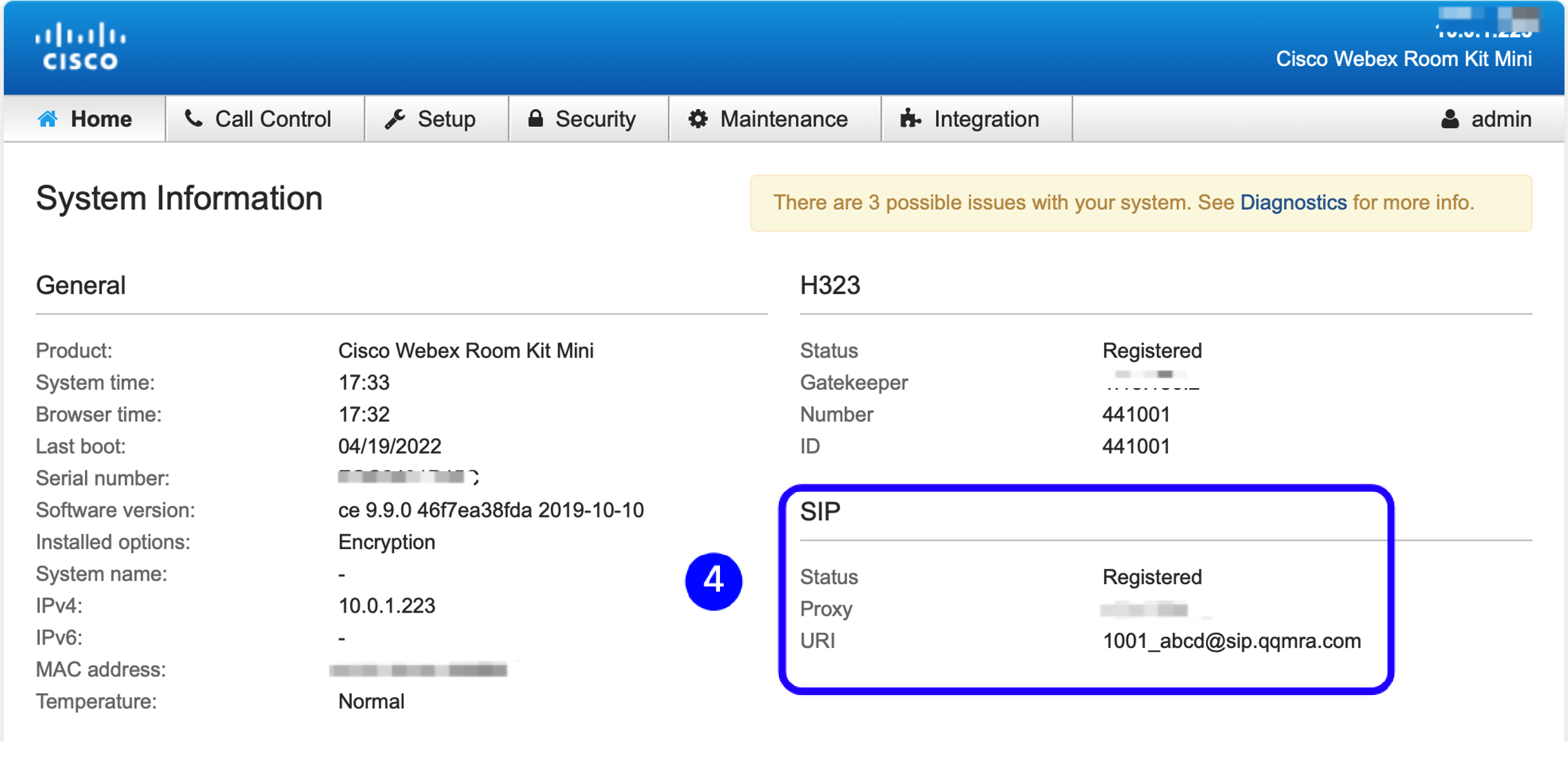Click the Security lock icon
The width and height of the screenshot is (1568, 761).
[x=536, y=118]
